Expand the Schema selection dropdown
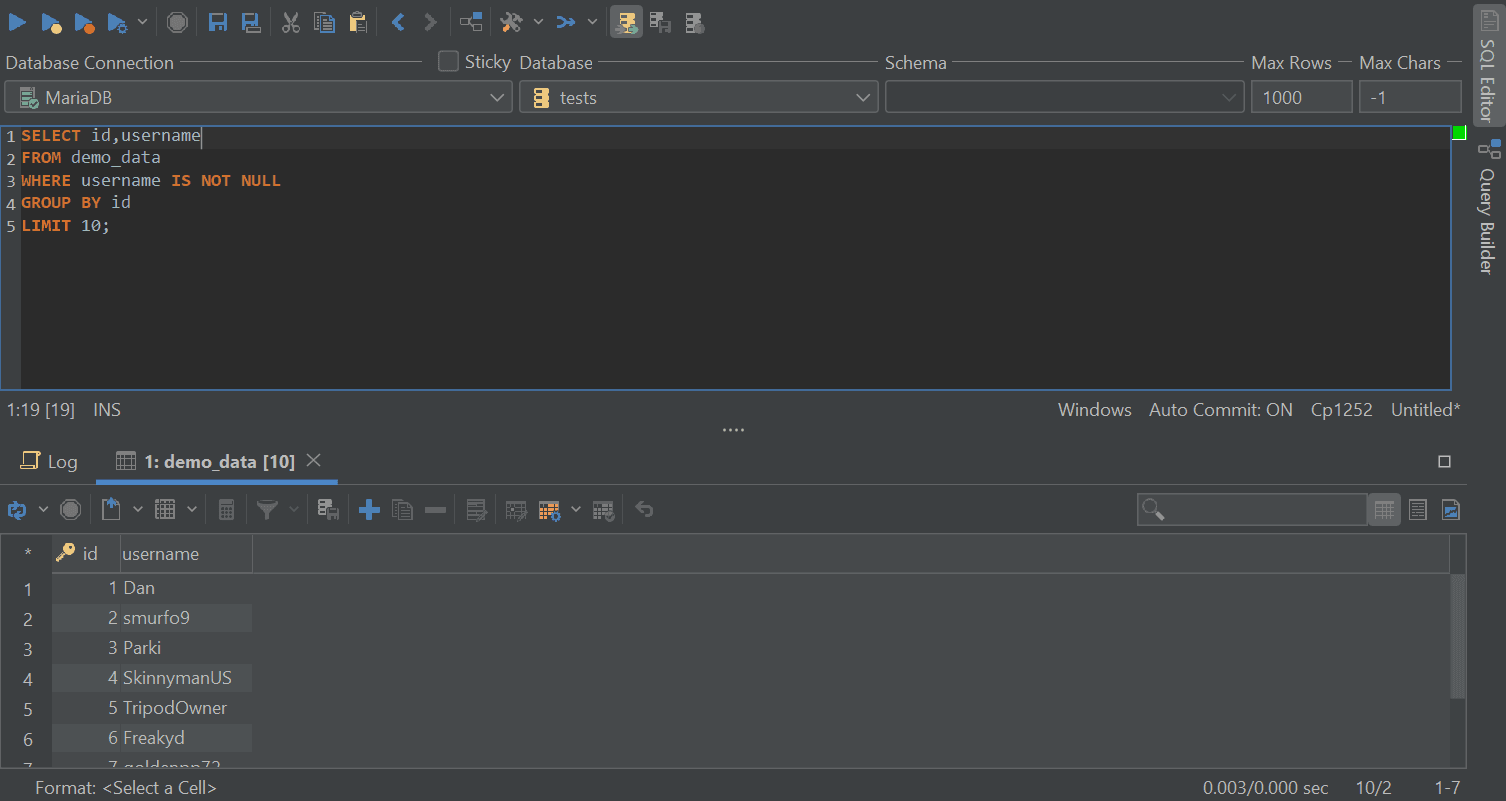The image size is (1506, 801). click(x=1229, y=97)
